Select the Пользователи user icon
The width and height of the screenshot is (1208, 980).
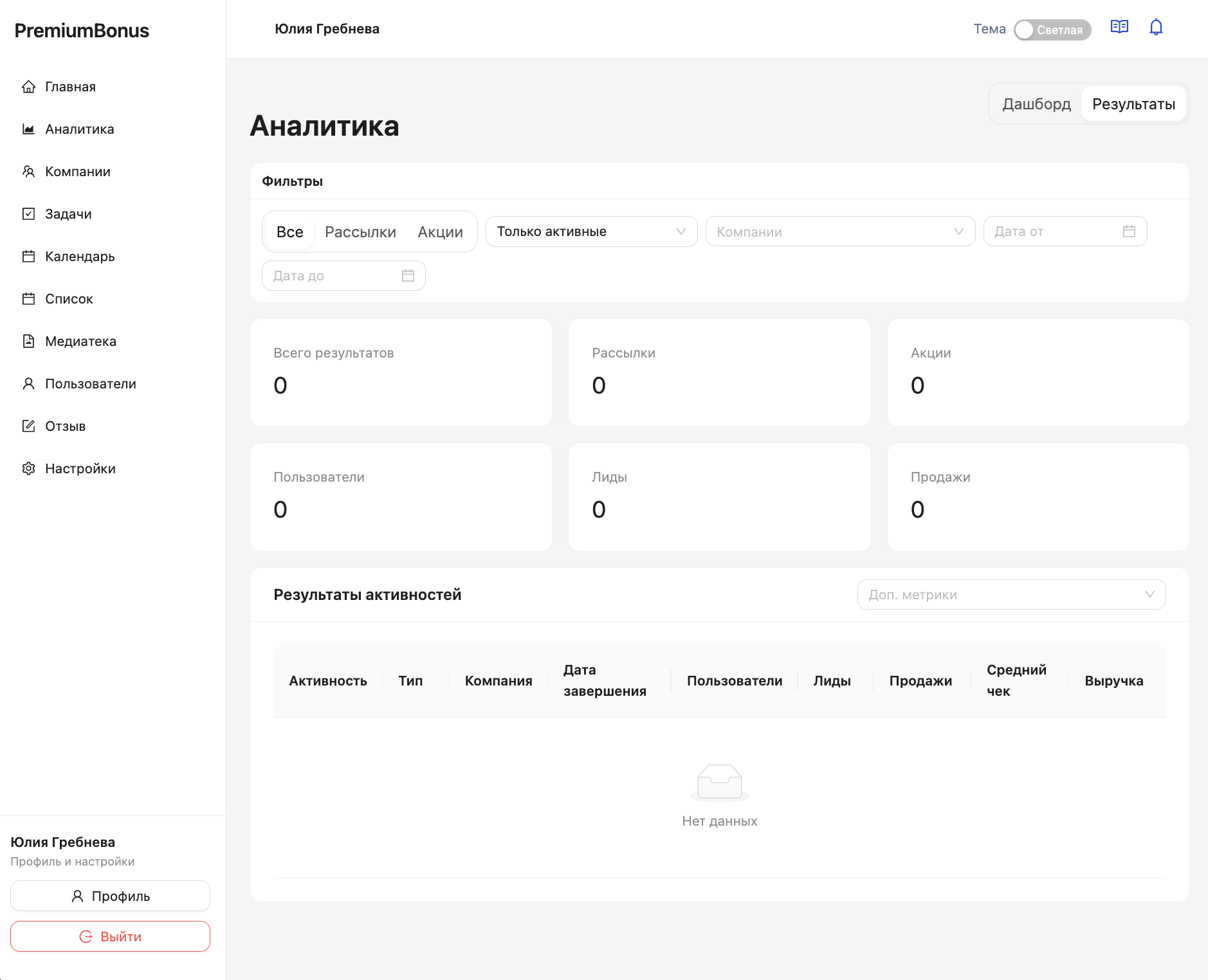(28, 383)
